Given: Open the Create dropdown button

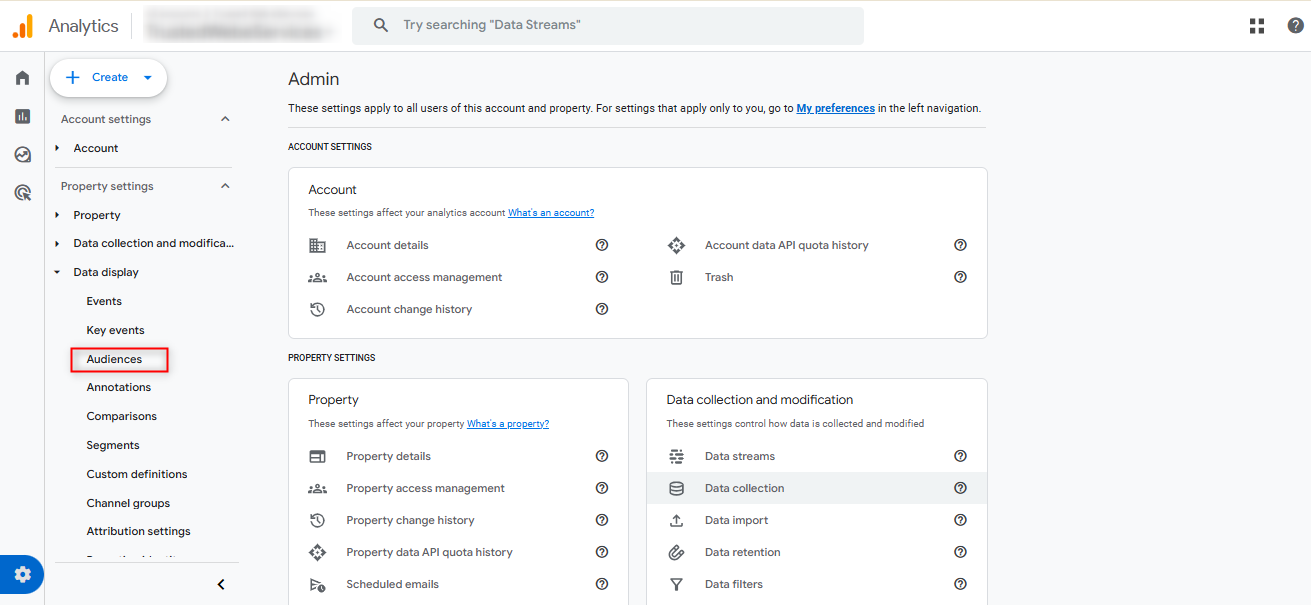Looking at the screenshot, I should 108,77.
